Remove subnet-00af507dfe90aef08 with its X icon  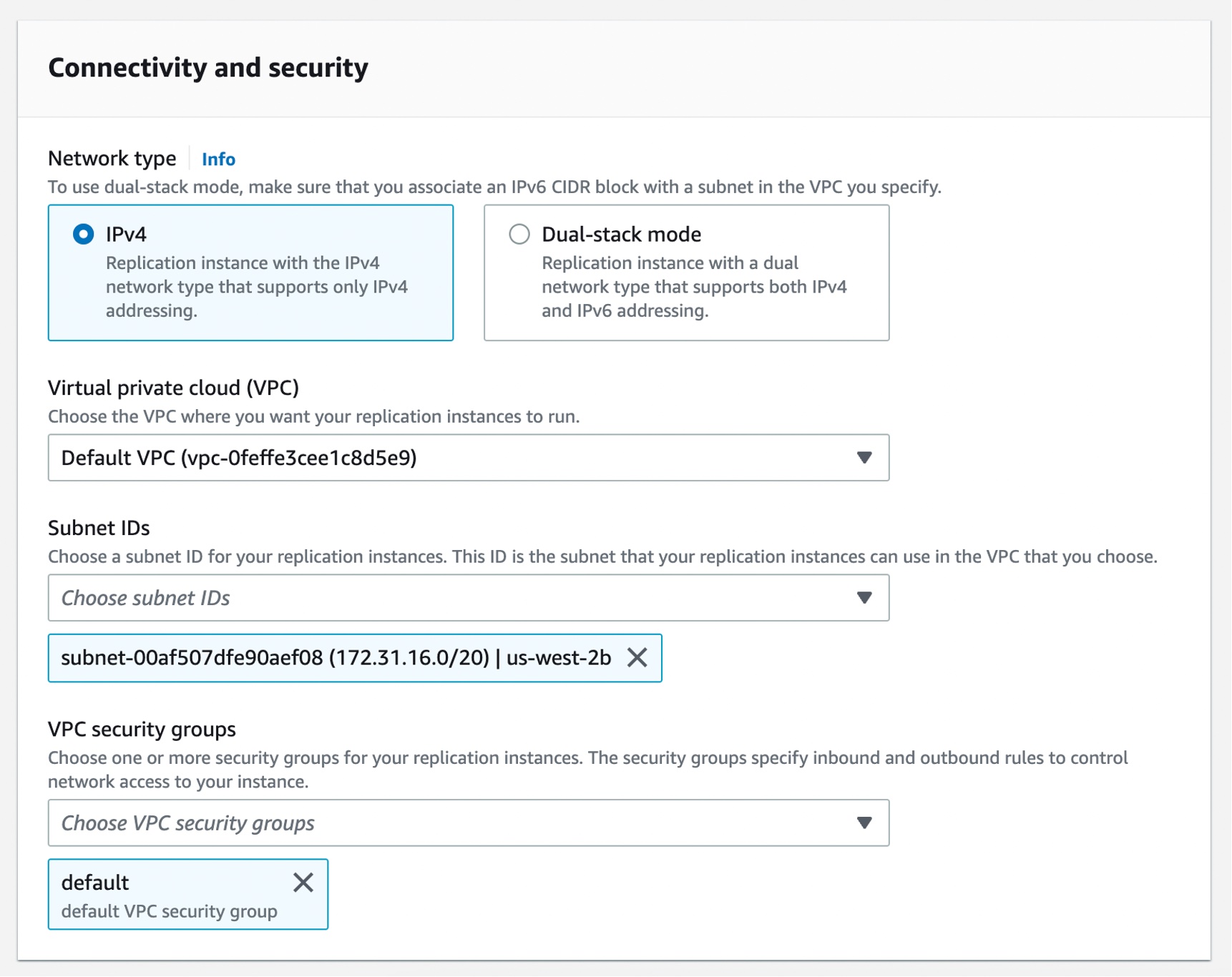pyautogui.click(x=637, y=657)
